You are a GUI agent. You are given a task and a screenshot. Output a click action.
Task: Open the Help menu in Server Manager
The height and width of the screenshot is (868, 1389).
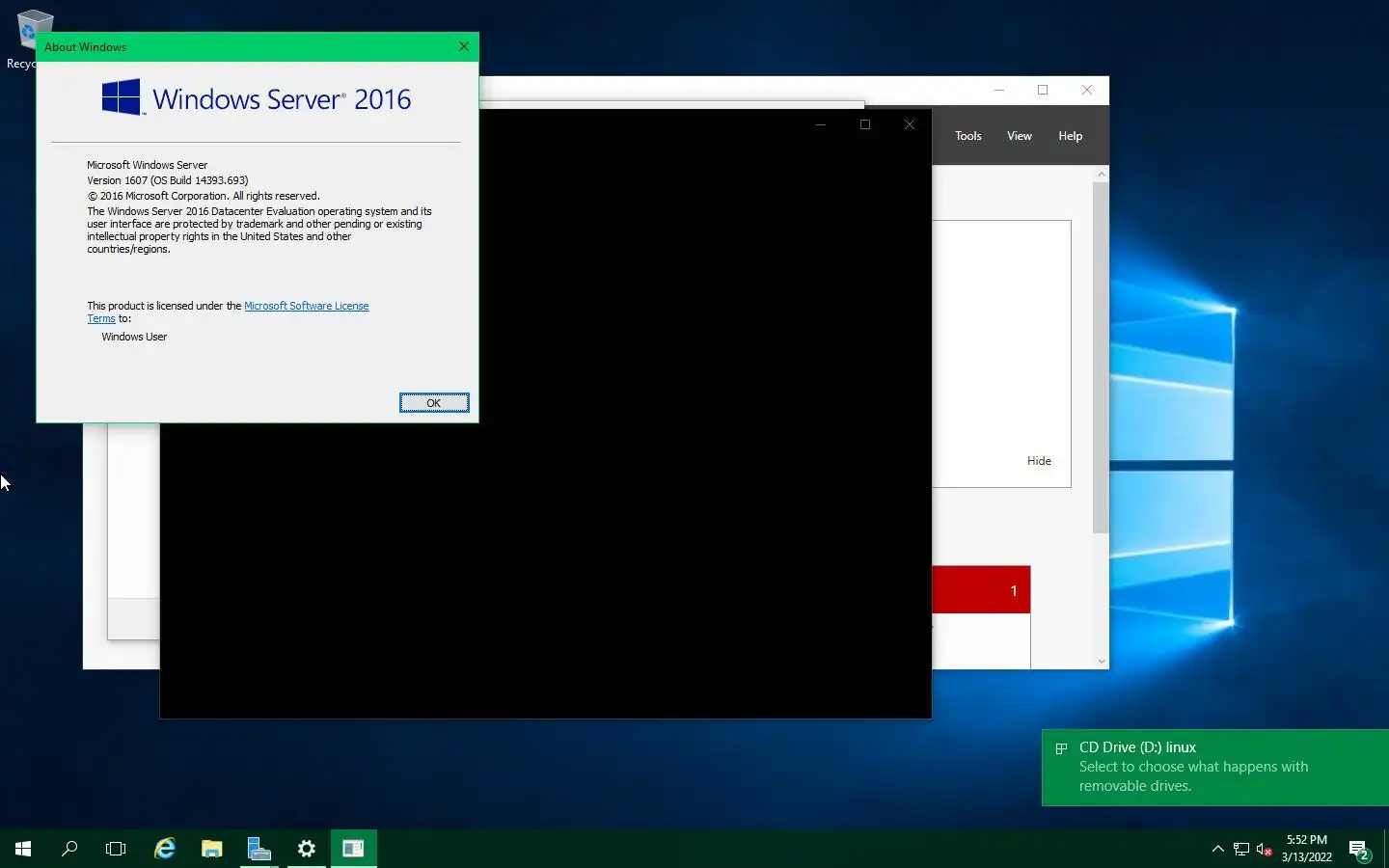click(x=1071, y=136)
